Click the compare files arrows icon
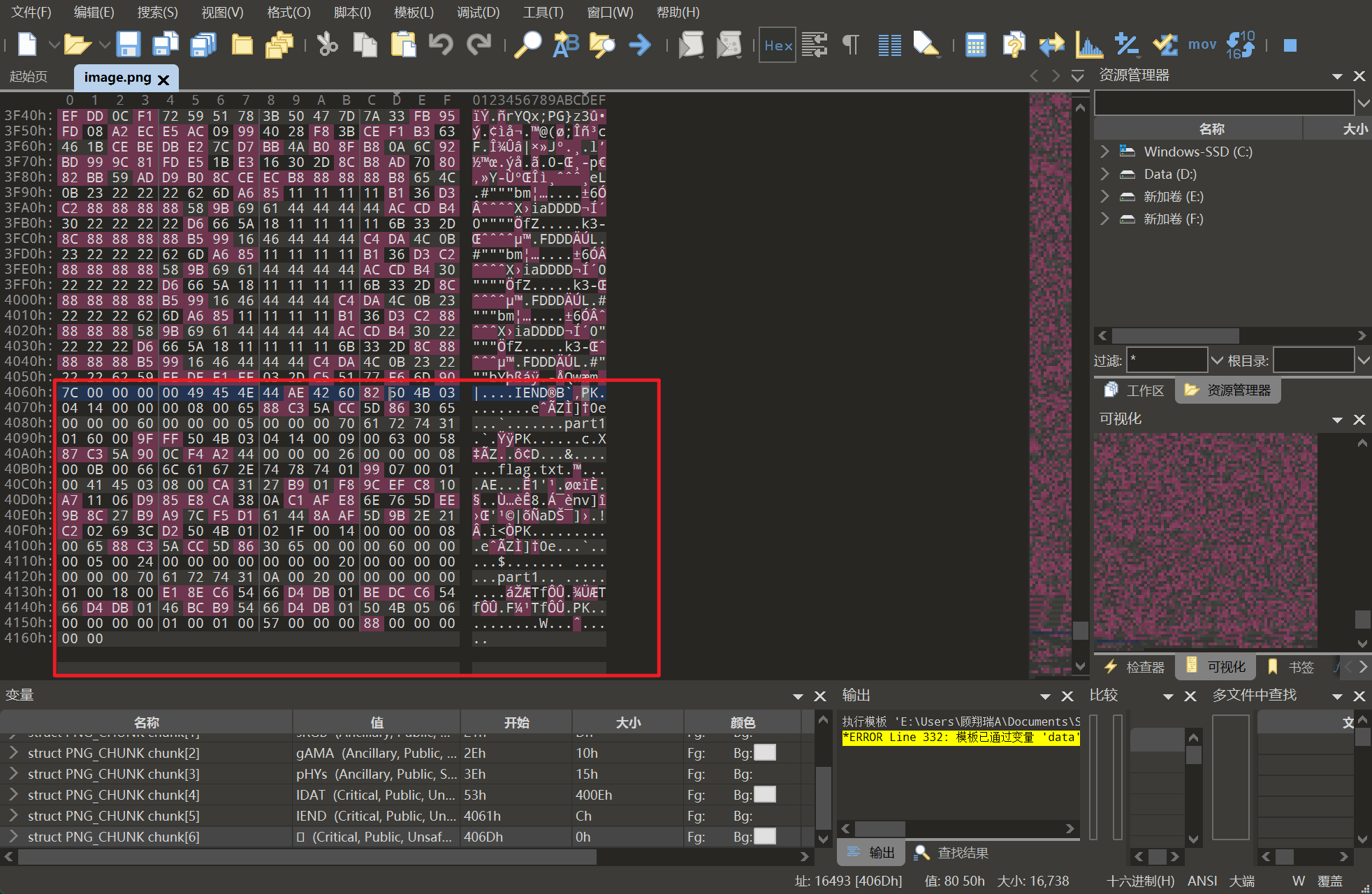The image size is (1372, 894). (x=1051, y=45)
